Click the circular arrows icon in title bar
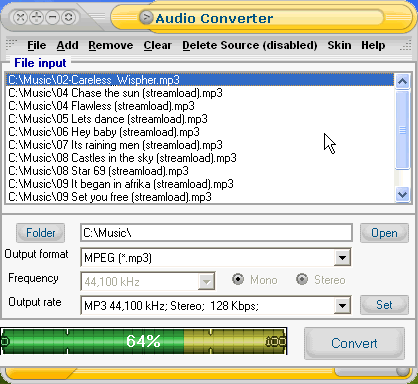The width and height of the screenshot is (418, 384). [x=69, y=17]
